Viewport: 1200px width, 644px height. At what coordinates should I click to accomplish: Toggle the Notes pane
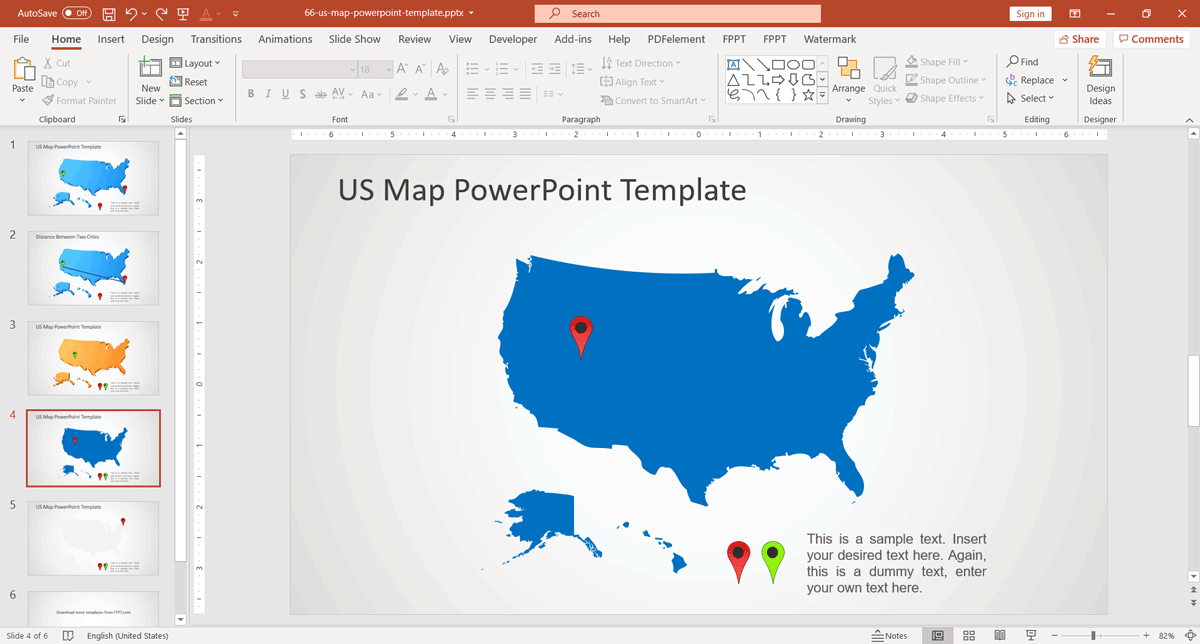pos(889,636)
